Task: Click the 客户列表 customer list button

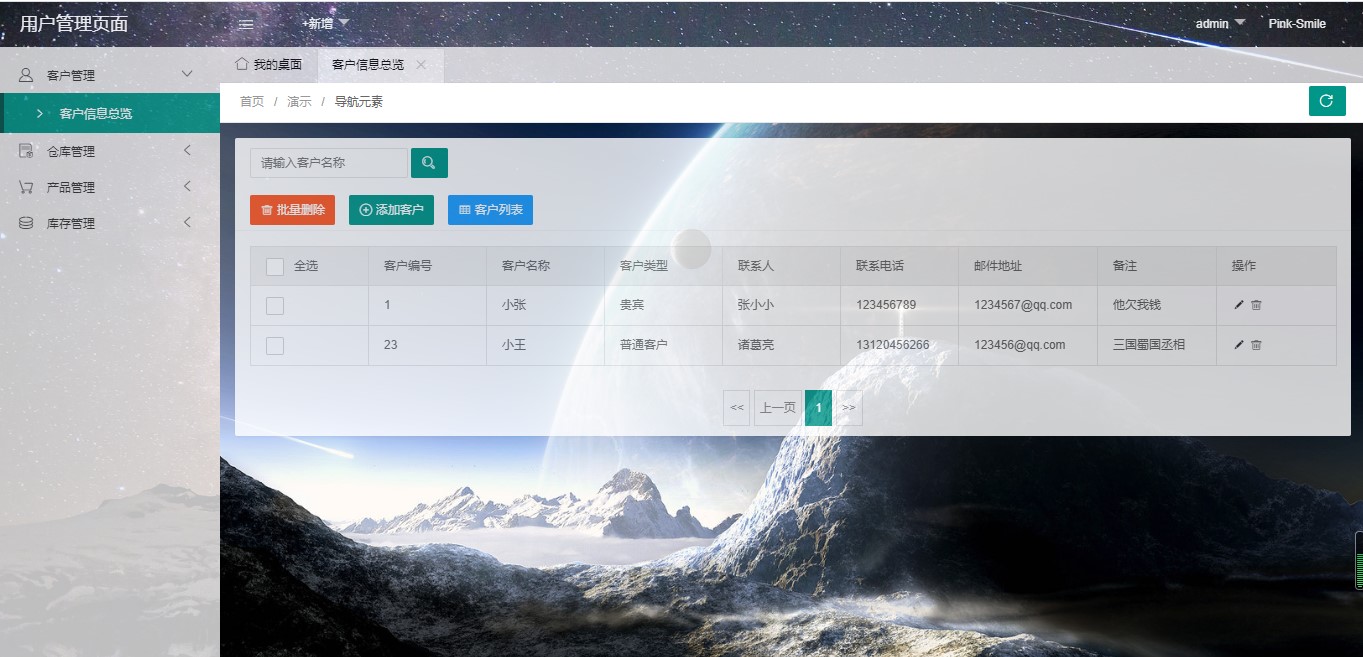Action: [490, 210]
